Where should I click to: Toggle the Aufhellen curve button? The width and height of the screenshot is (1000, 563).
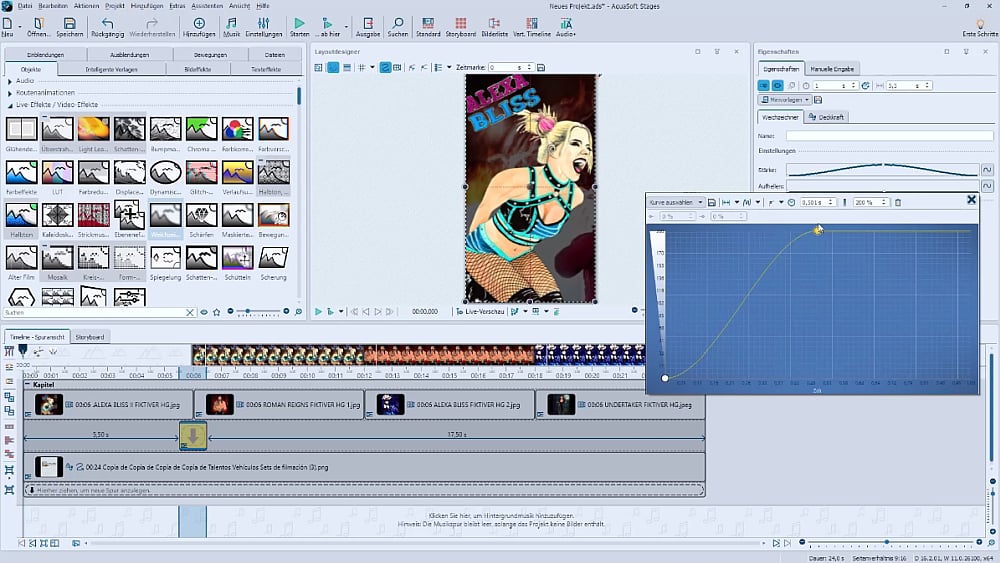click(x=986, y=186)
